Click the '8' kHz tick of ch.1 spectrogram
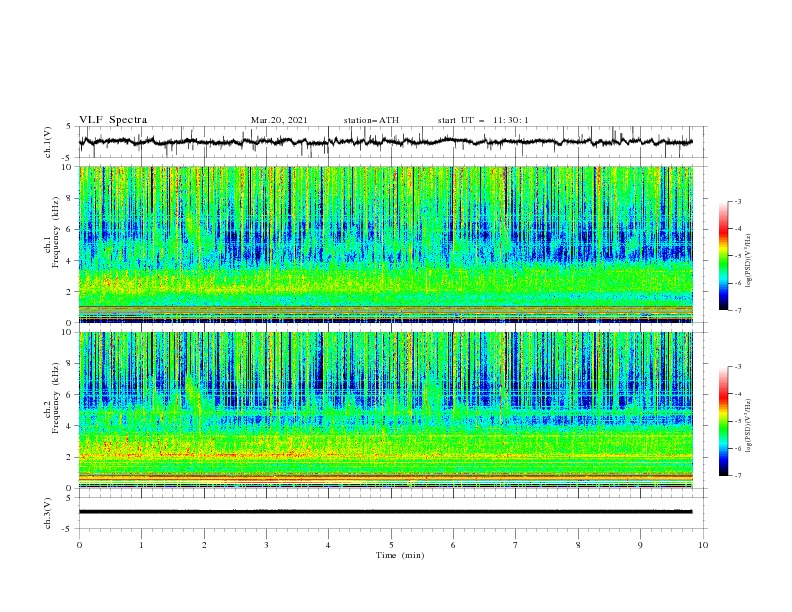This screenshot has height=612, width=792. point(70,198)
